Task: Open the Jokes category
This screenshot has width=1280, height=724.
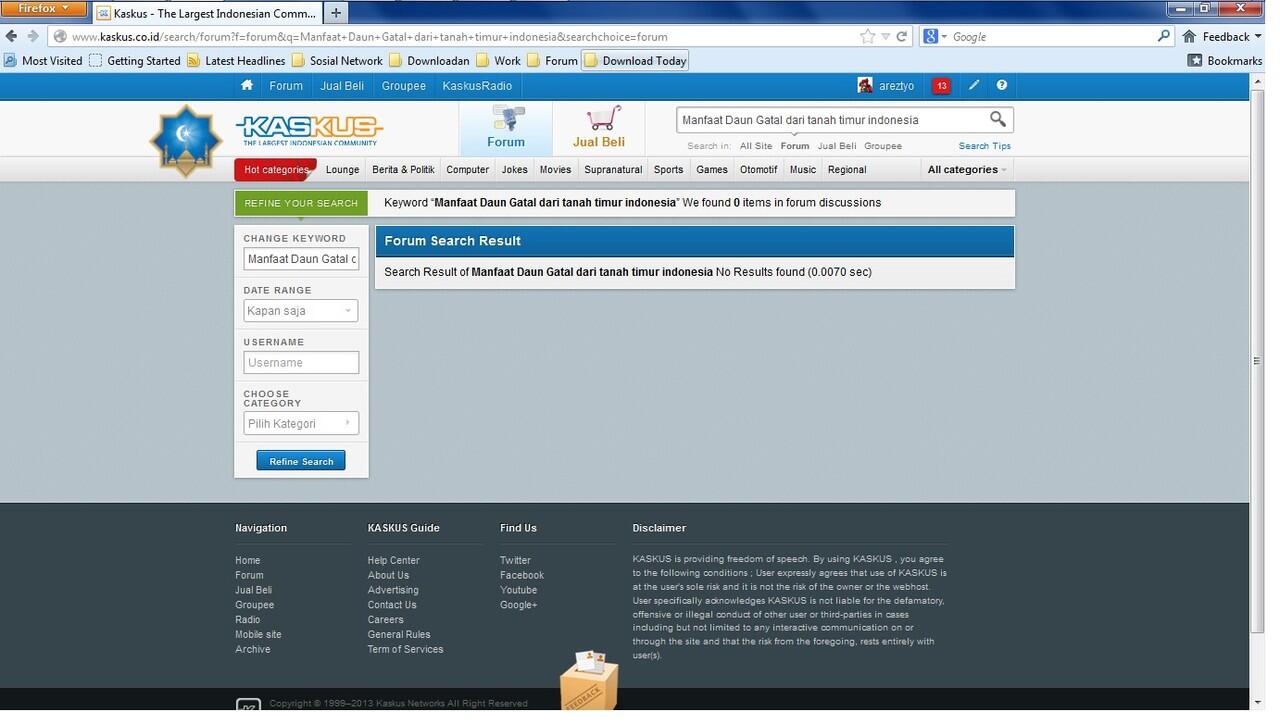Action: (515, 170)
